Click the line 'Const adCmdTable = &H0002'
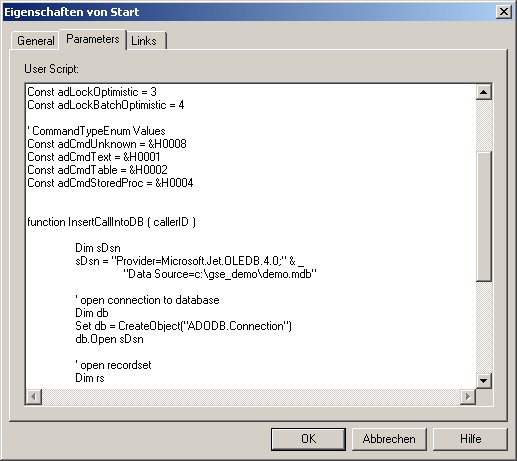This screenshot has width=517, height=461. [97, 170]
